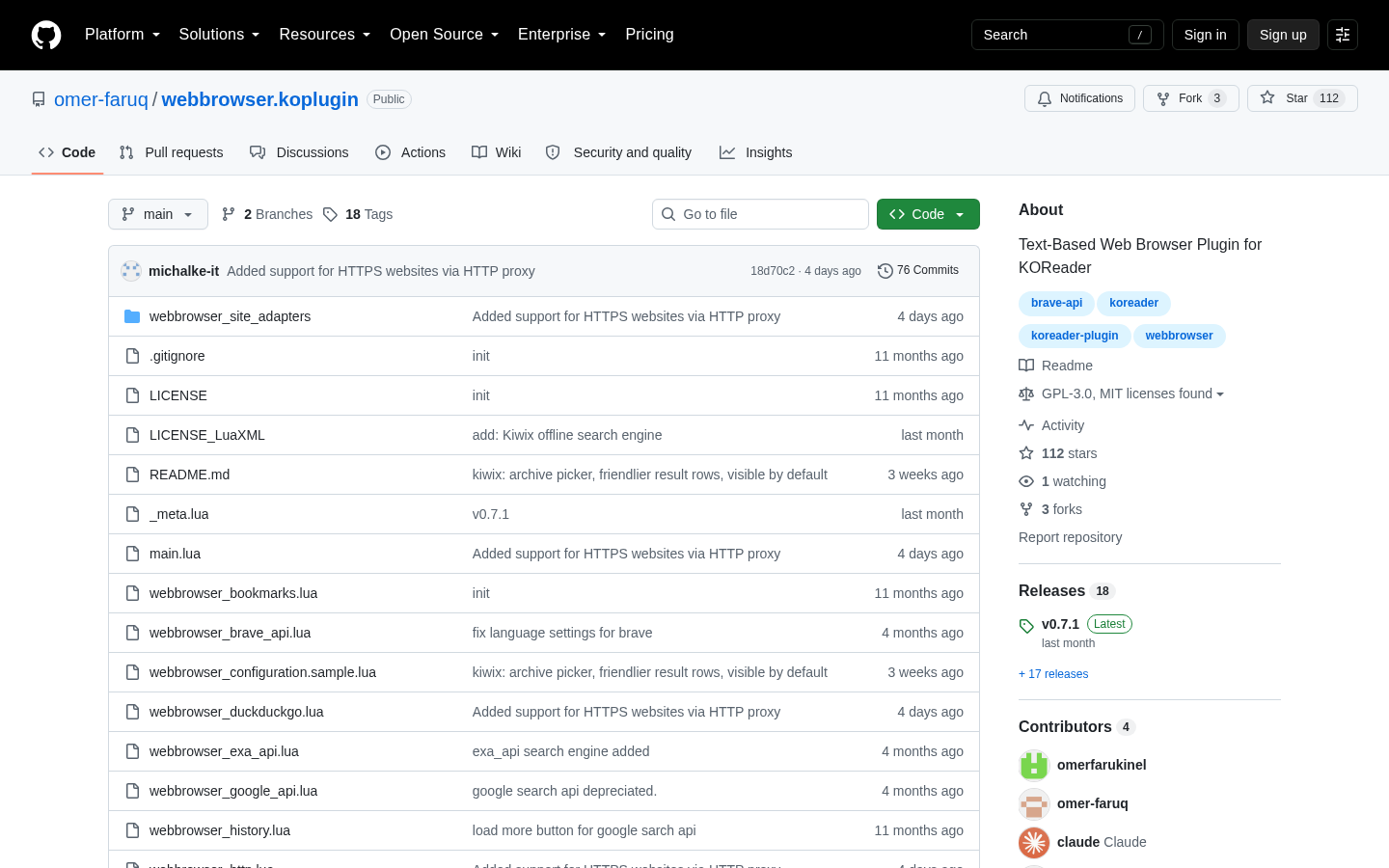The image size is (1389, 868).
Task: Open the Insights tab
Action: [x=755, y=152]
